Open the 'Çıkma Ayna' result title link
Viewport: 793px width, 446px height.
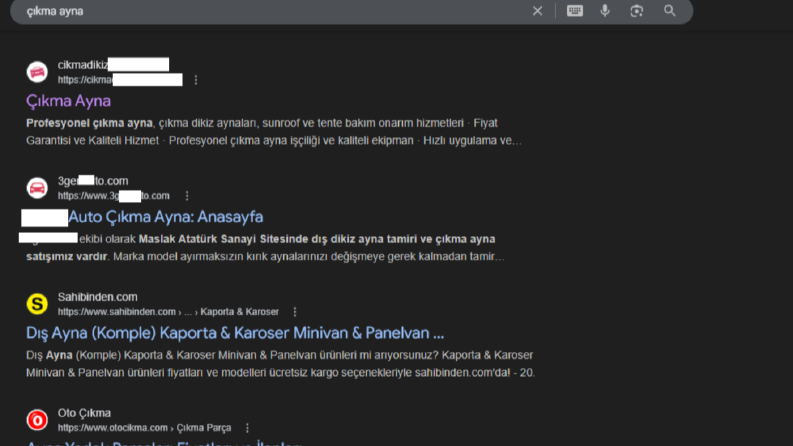68,101
